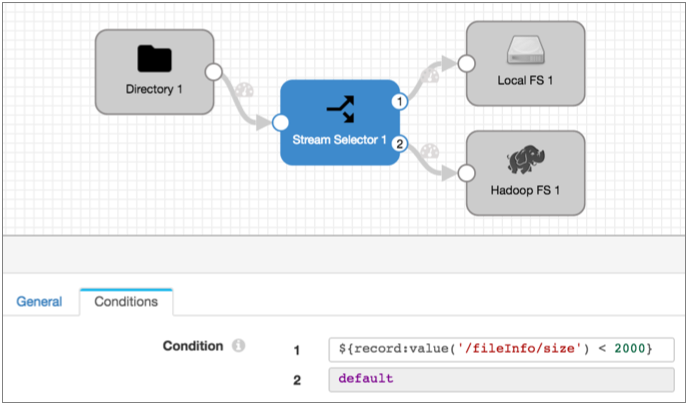Click the folder icon in Directory 1

tap(154, 58)
